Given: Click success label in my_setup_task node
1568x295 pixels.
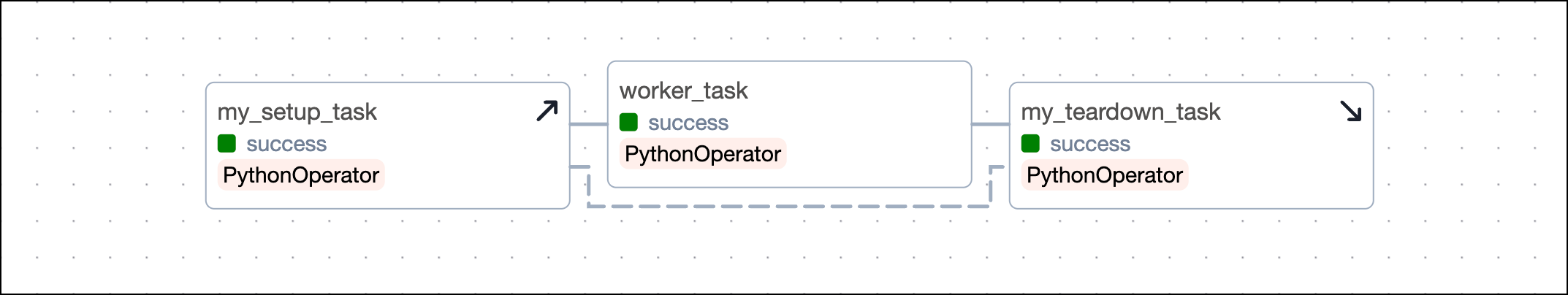Looking at the screenshot, I should coord(286,144).
